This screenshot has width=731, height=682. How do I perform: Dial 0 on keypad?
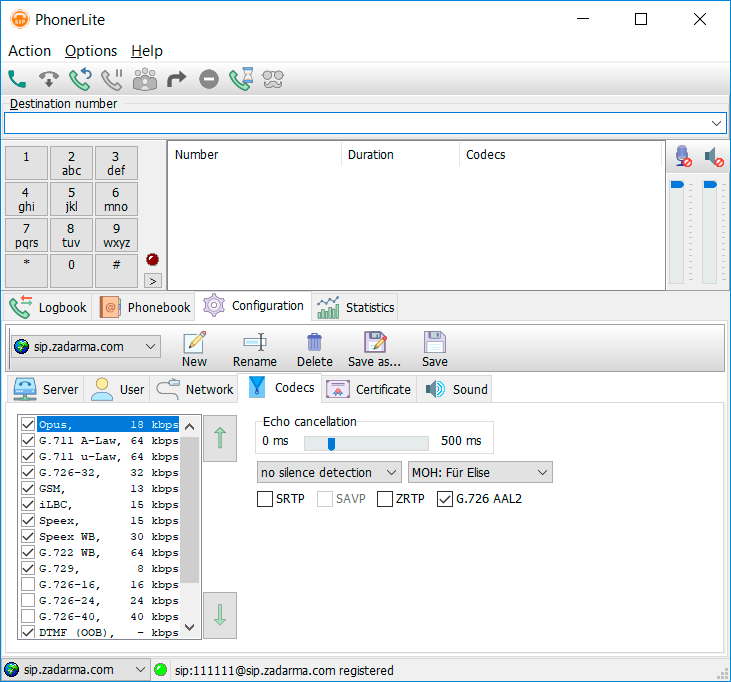(71, 271)
